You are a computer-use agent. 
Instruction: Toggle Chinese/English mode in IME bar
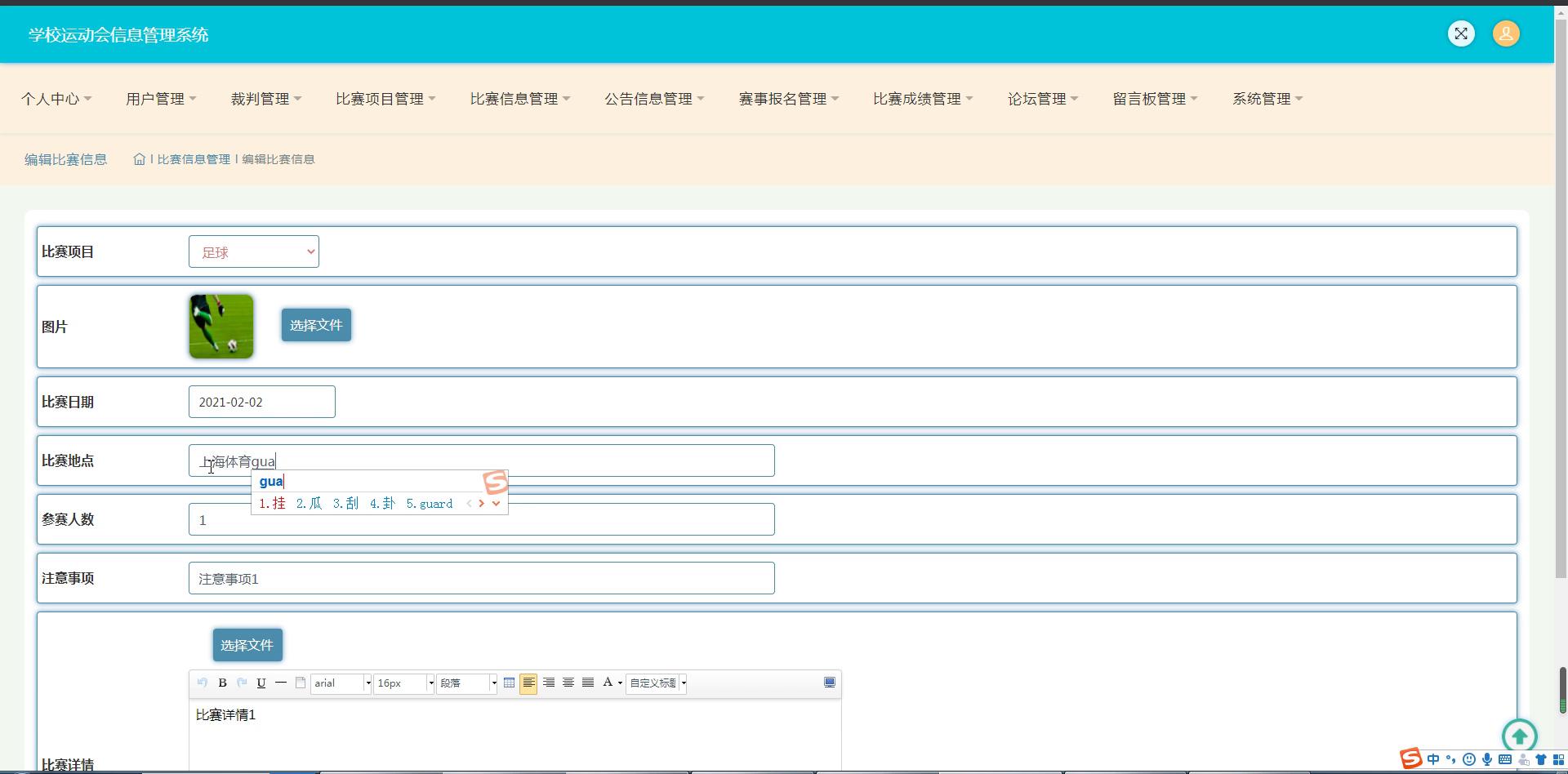1433,759
